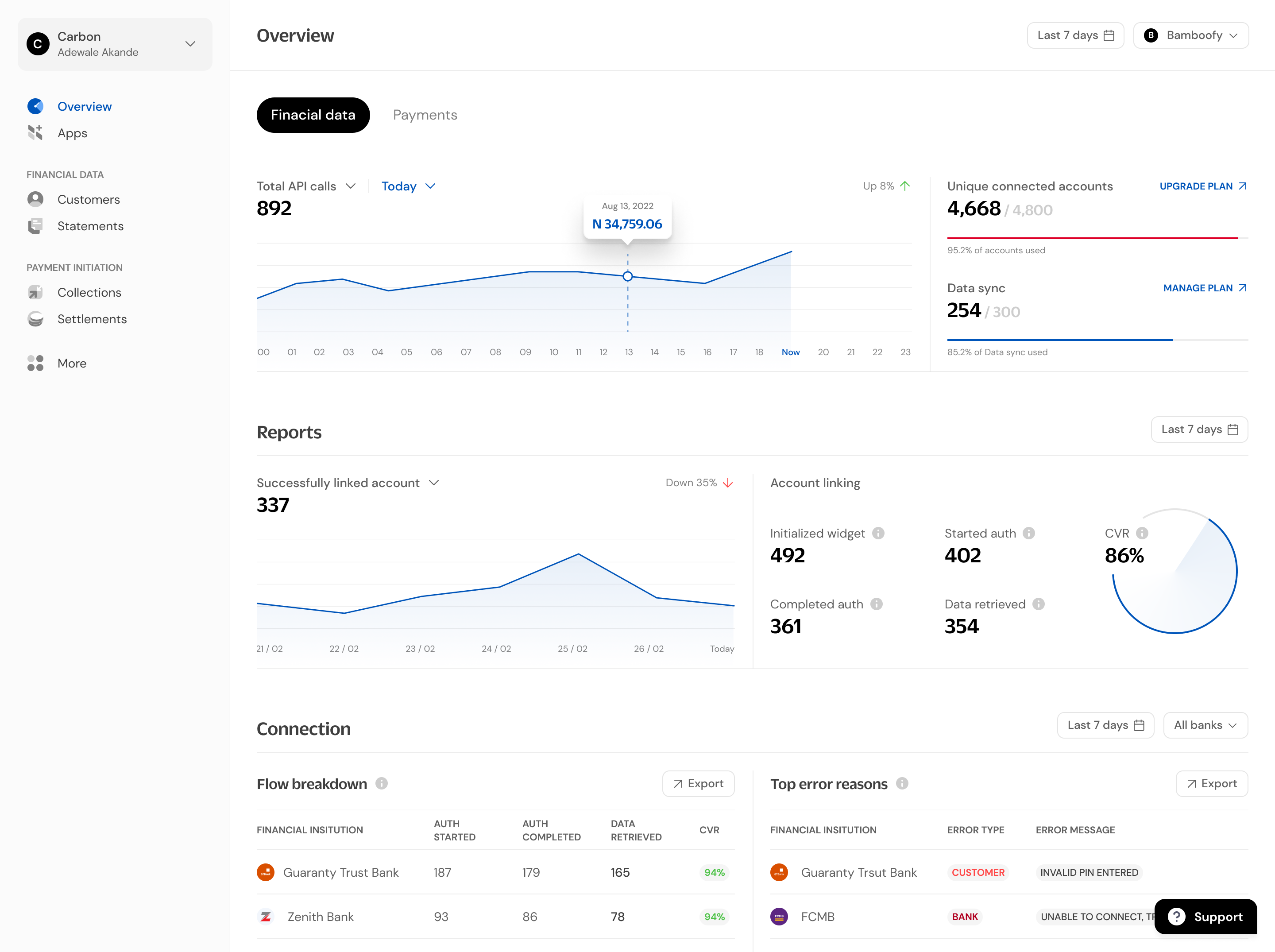Click info icon next to Flow breakdown
1275x952 pixels.
(x=382, y=783)
